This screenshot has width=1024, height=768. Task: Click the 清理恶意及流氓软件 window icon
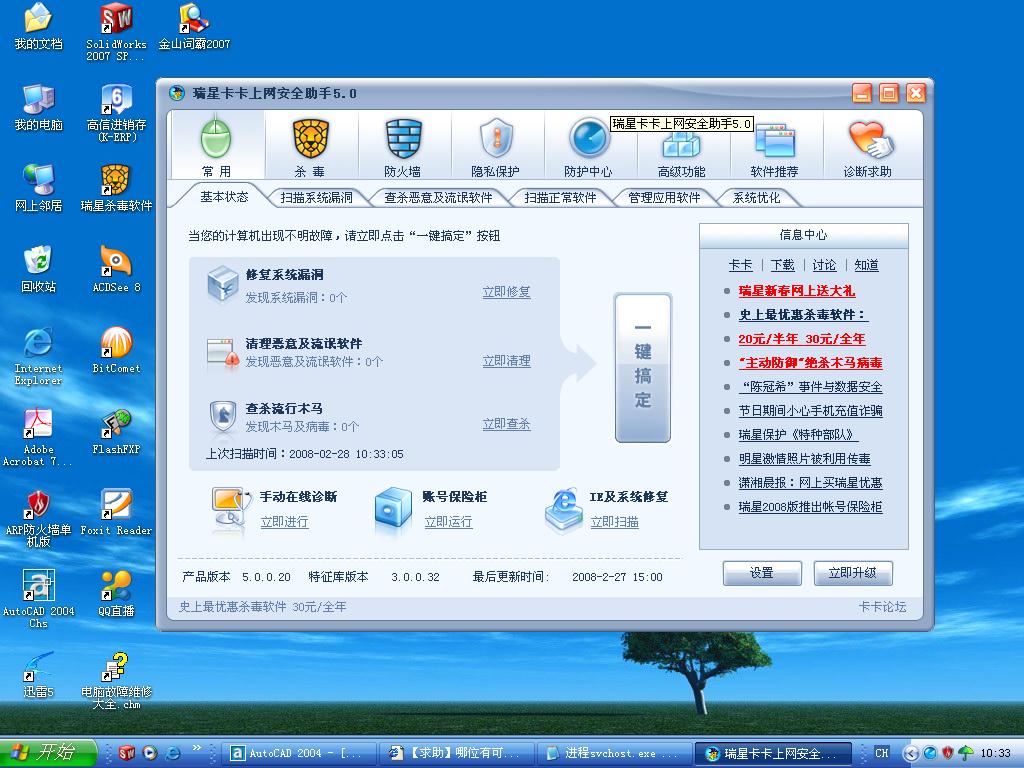click(222, 353)
